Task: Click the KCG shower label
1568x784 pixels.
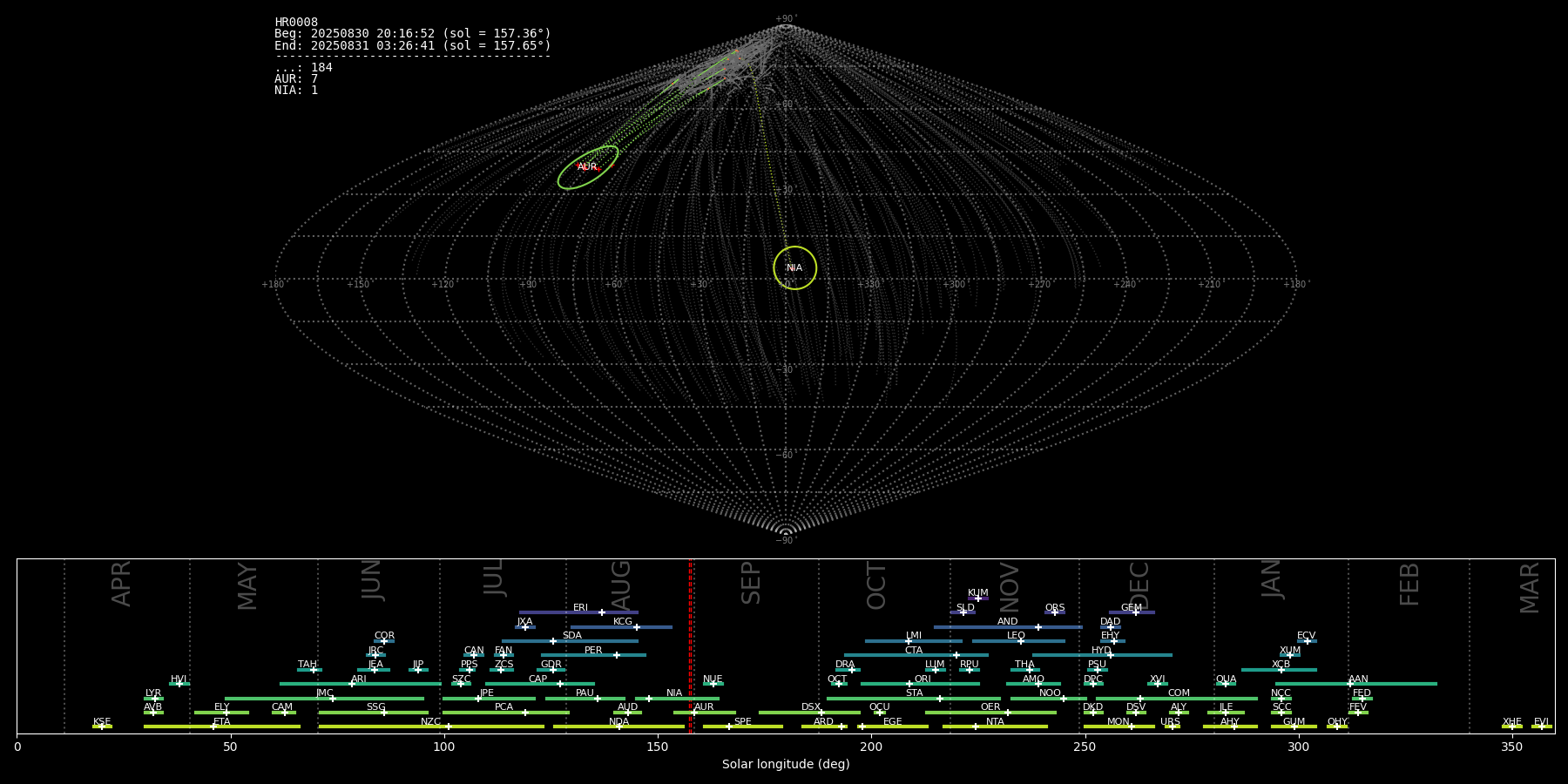Action: (623, 622)
